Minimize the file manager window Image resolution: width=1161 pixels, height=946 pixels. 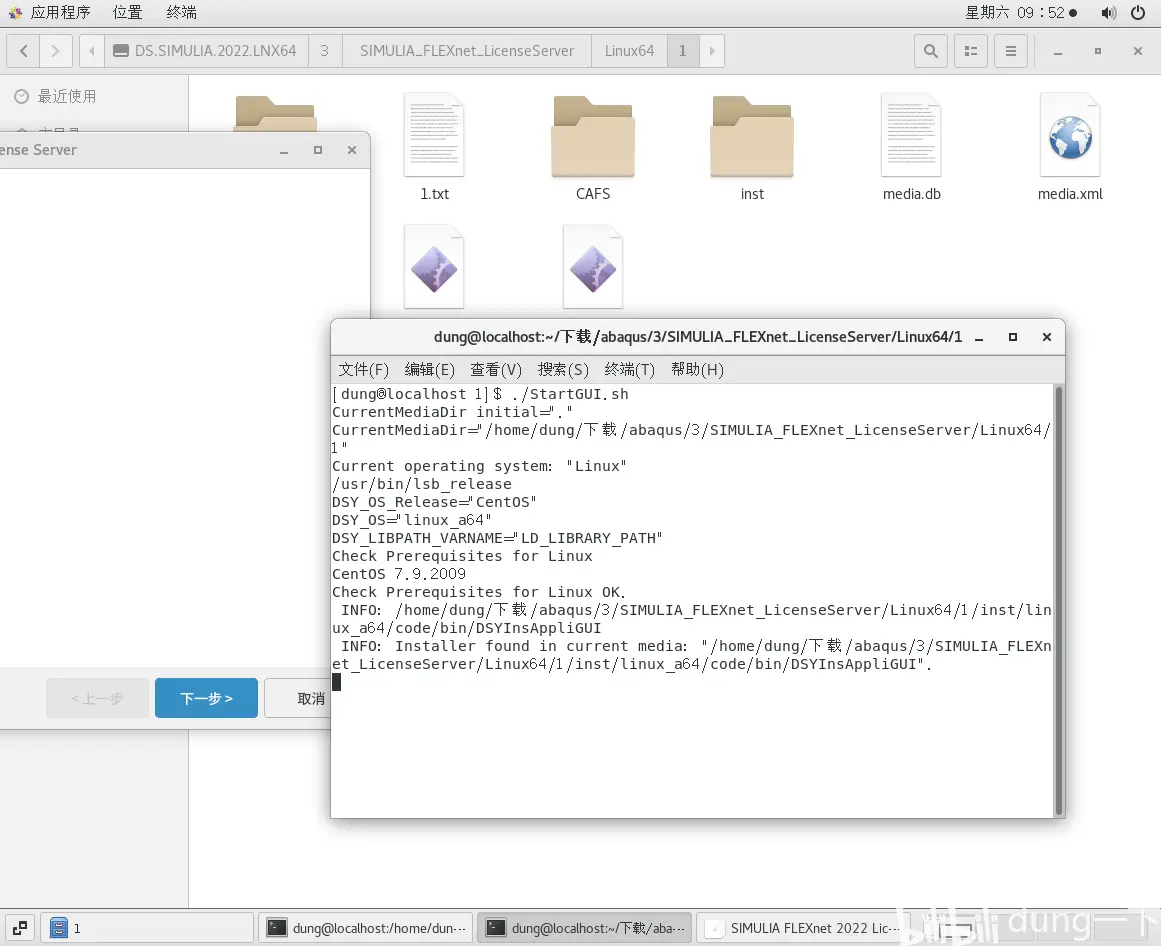tap(1057, 51)
